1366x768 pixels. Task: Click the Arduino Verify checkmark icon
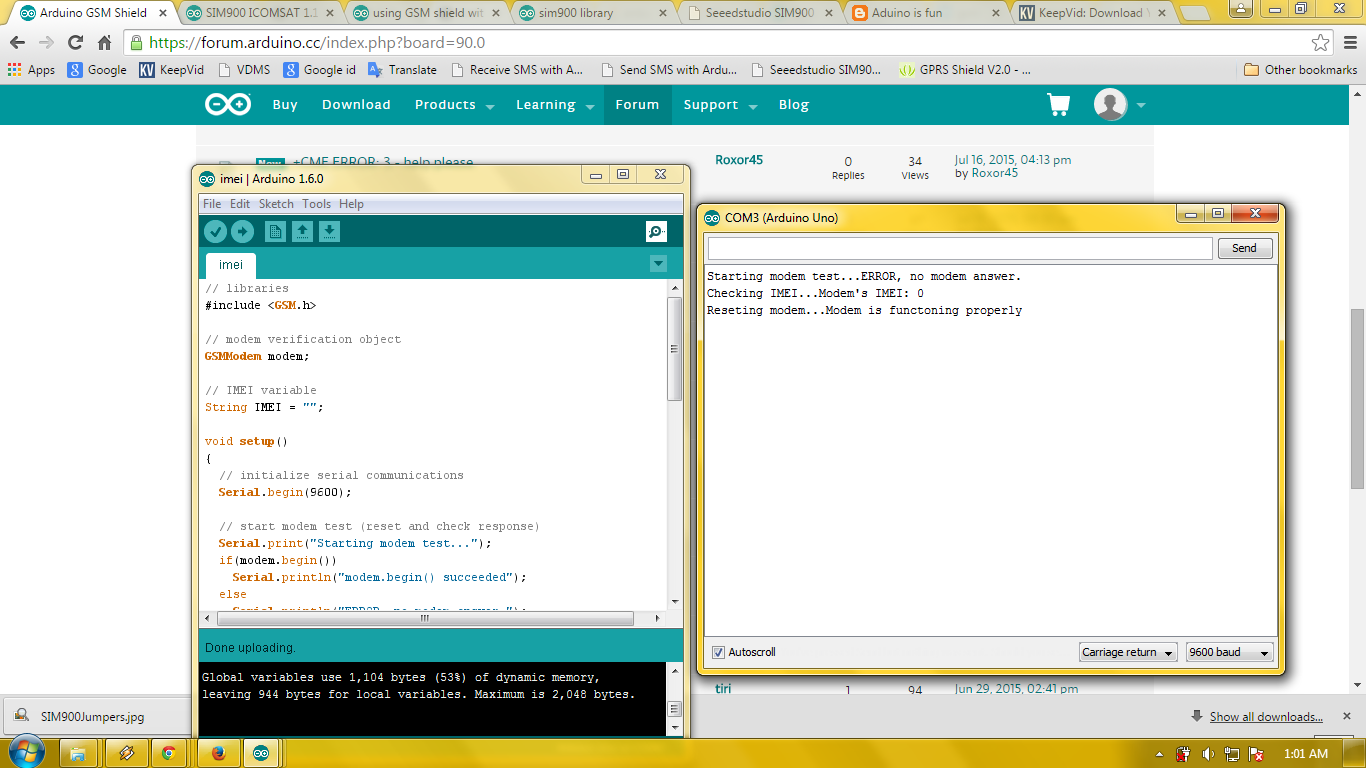[215, 232]
